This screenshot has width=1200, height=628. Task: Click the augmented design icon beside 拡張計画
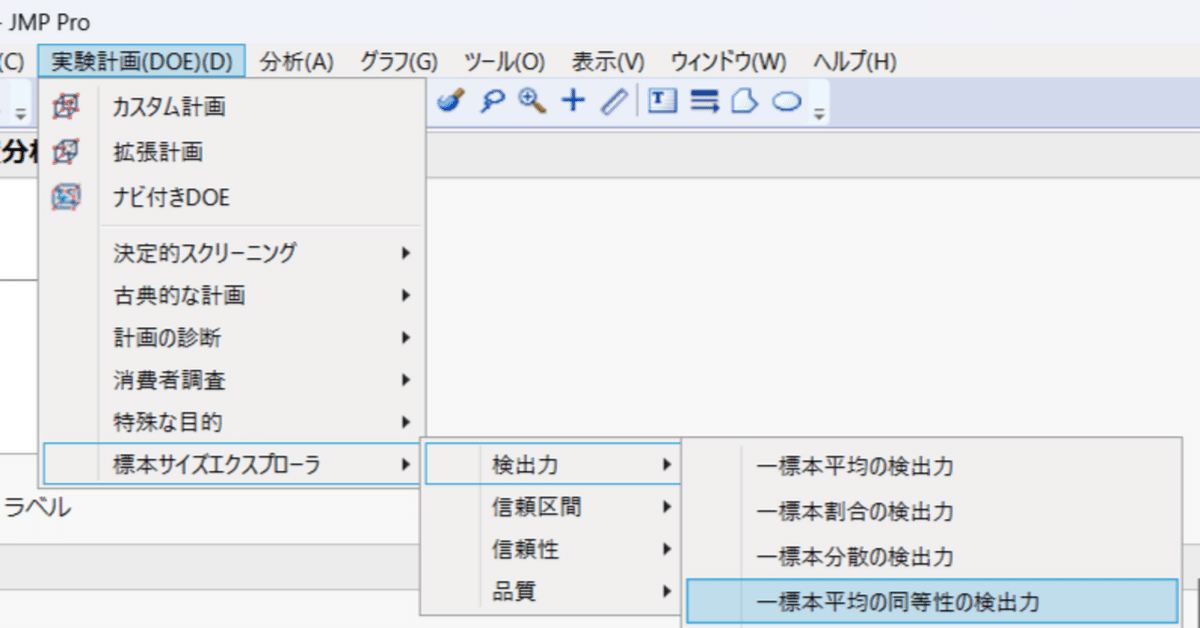pos(67,153)
